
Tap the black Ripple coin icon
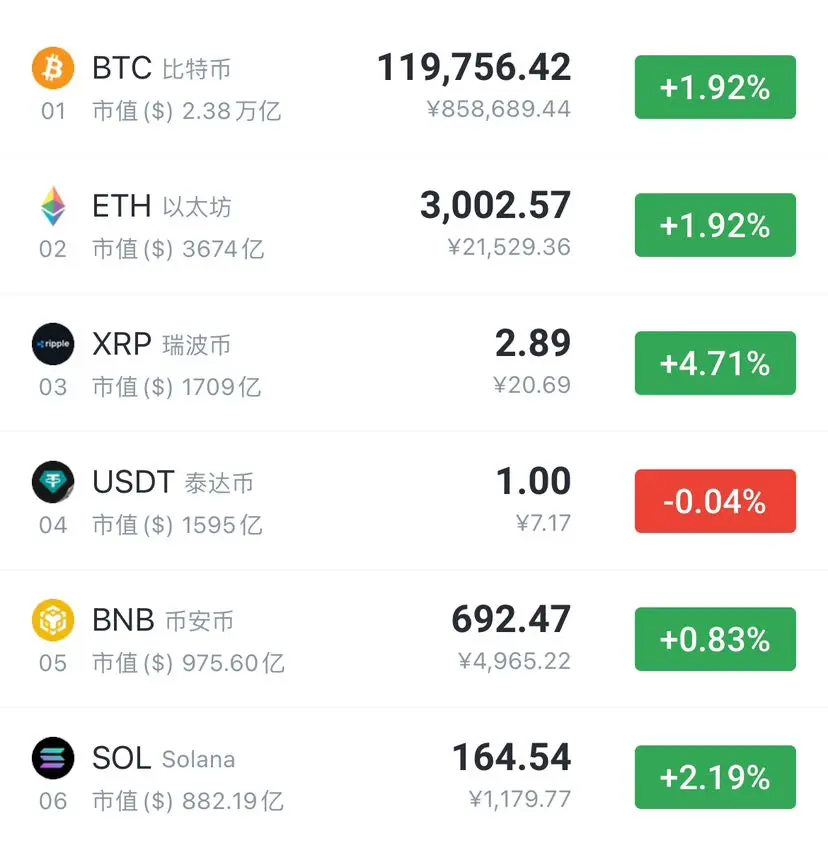pyautogui.click(x=53, y=344)
